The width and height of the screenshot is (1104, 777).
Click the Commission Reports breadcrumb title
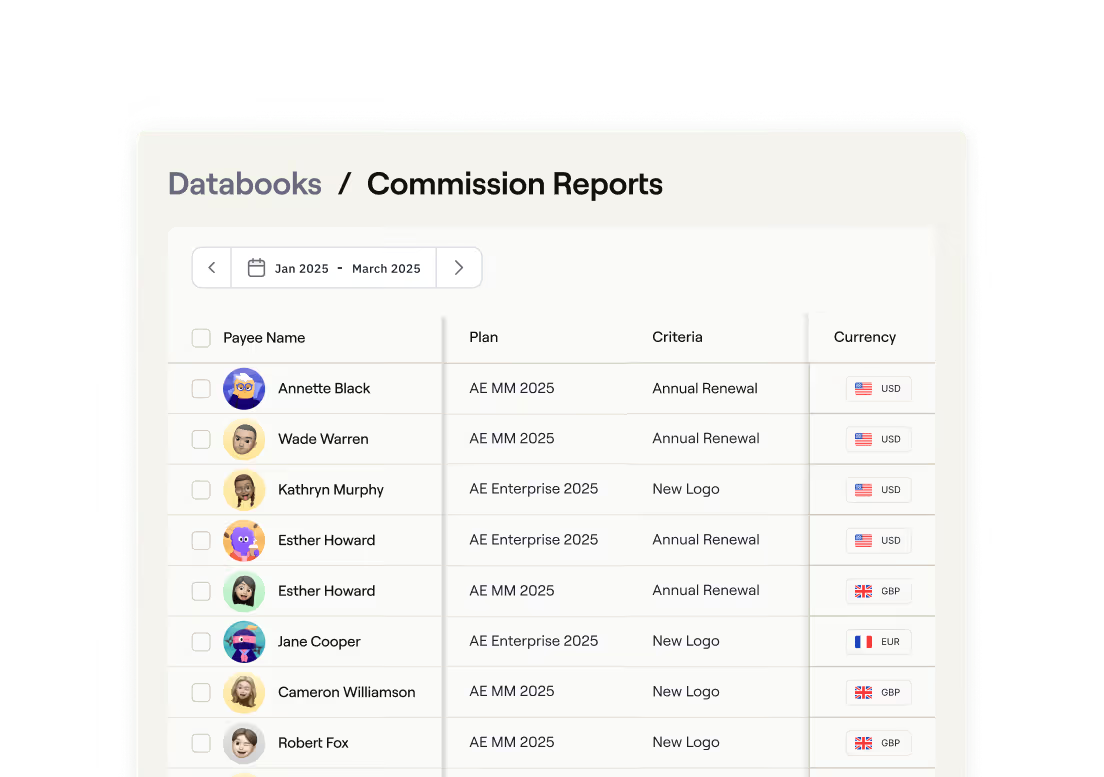pos(515,184)
